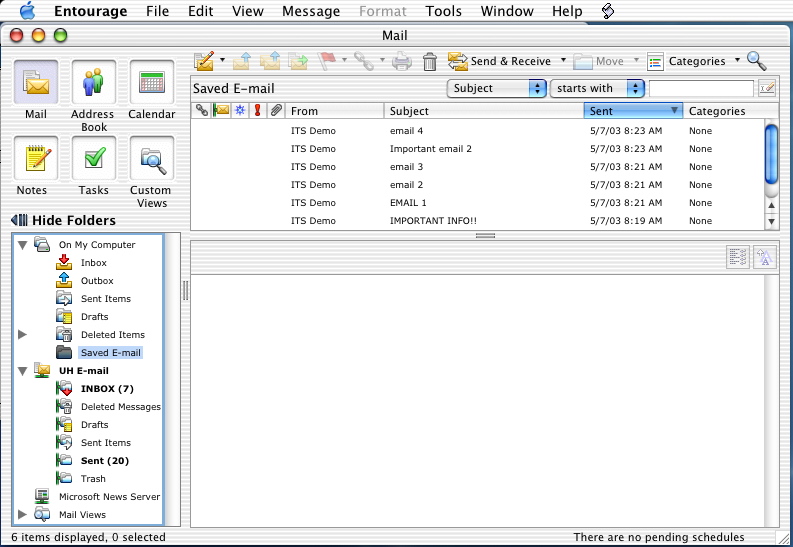Open the Flag dropdown arrow
793x547 pixels.
tap(344, 60)
